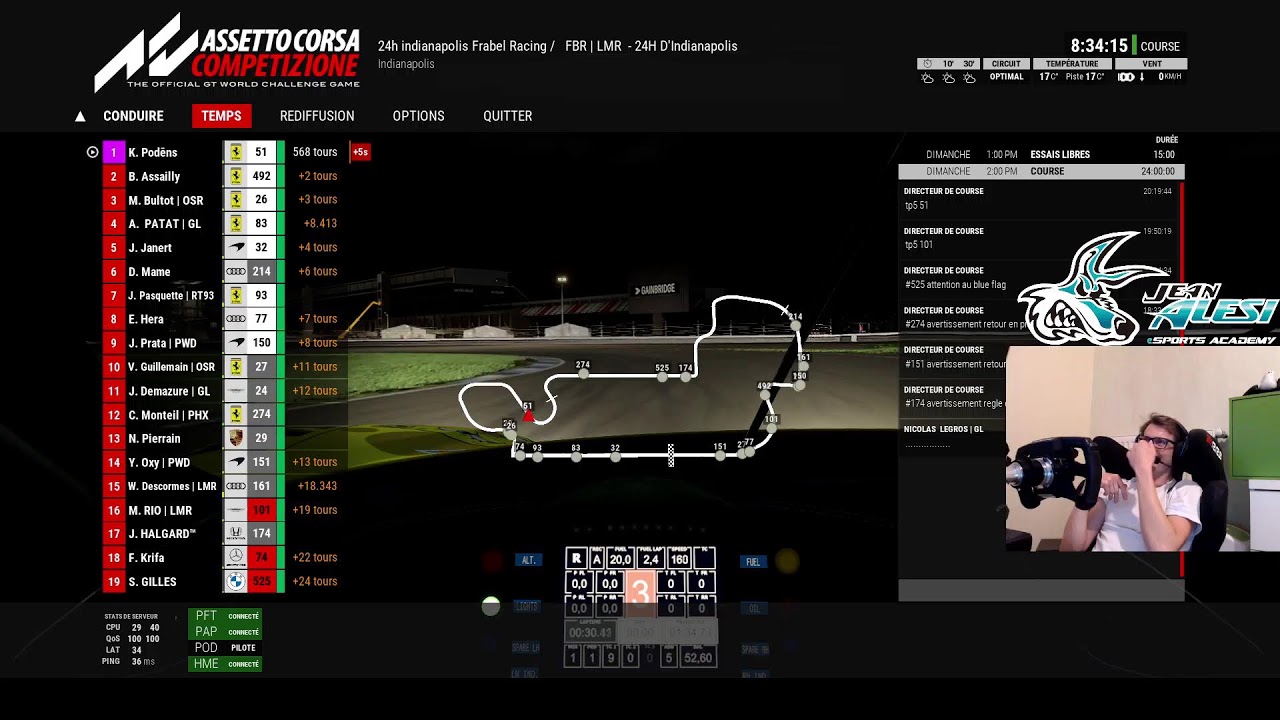Click the red scrollbar of messages panel
Screen dimensions: 1280x720
click(1181, 378)
